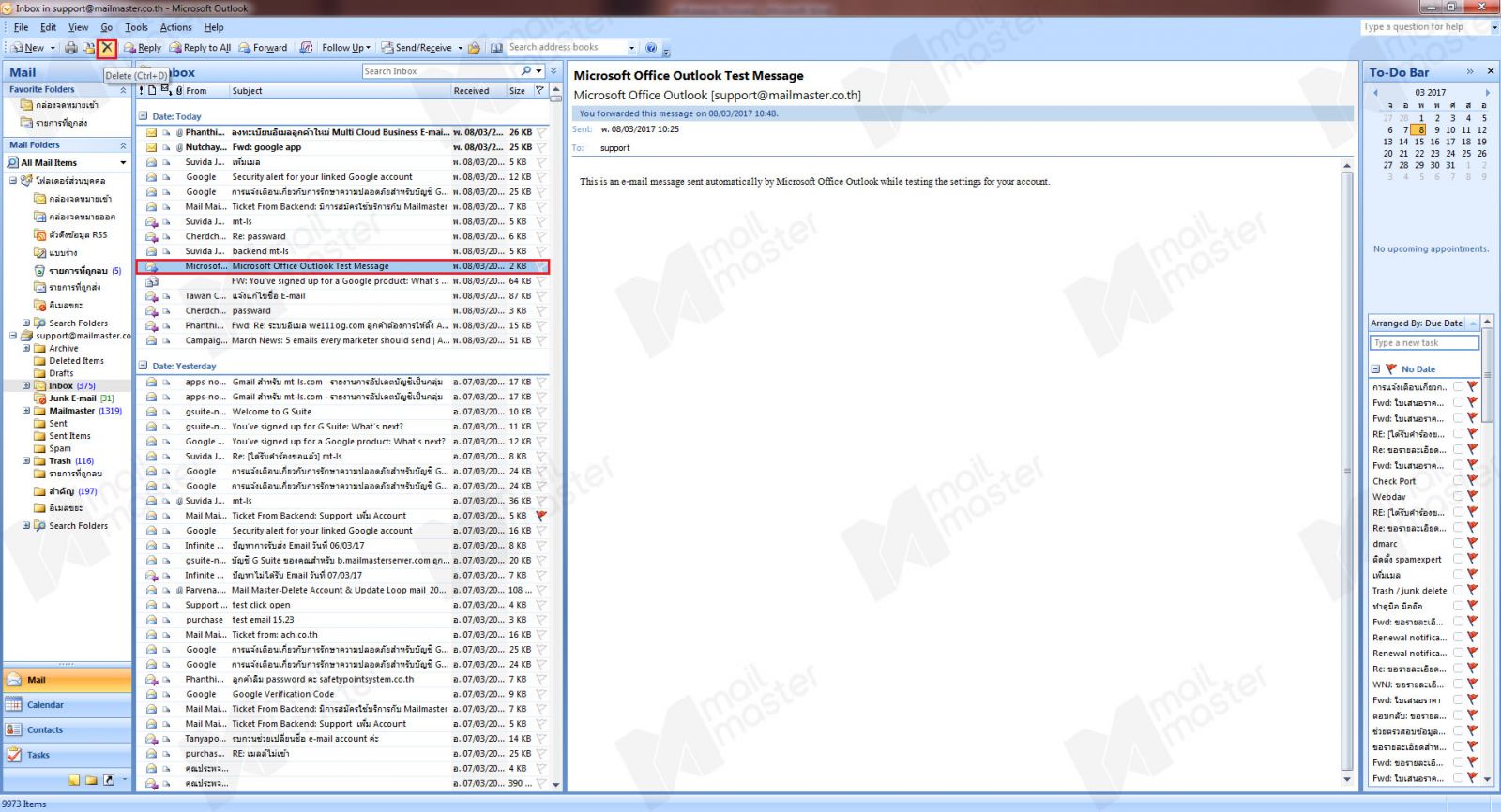Image resolution: width=1501 pixels, height=812 pixels.
Task: Click the Reply button
Action: [x=143, y=48]
